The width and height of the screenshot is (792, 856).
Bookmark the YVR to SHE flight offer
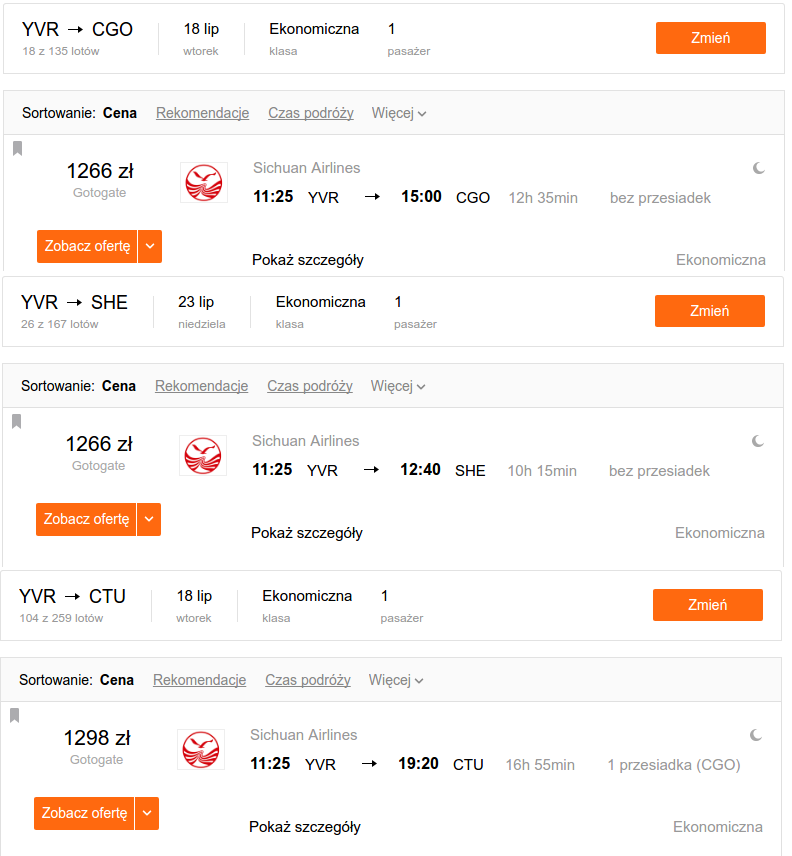[x=16, y=421]
